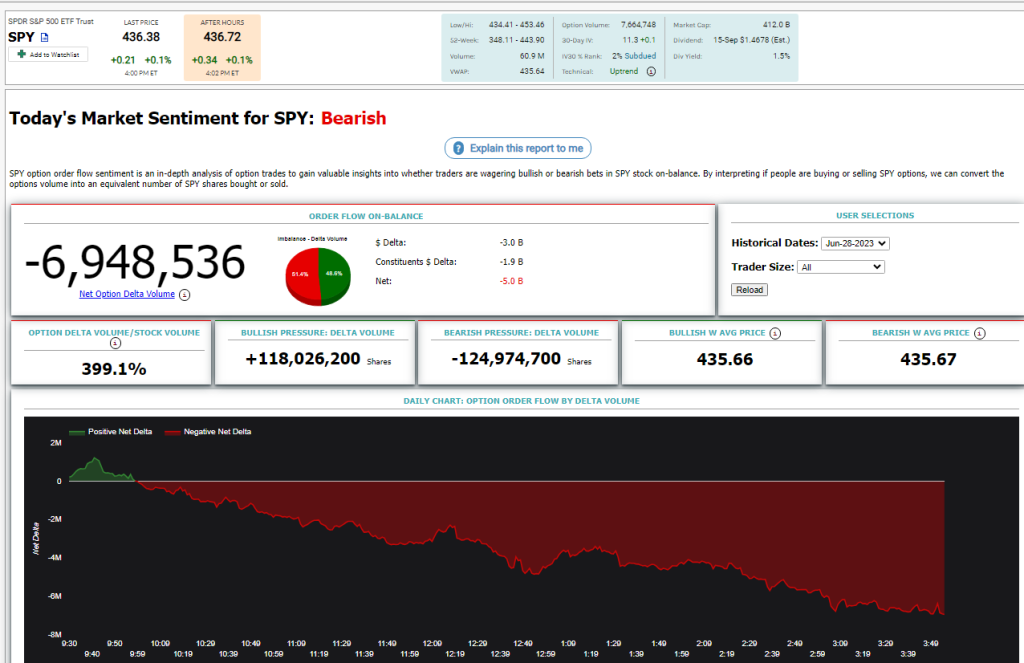
Task: Click the Reload button
Action: [749, 290]
